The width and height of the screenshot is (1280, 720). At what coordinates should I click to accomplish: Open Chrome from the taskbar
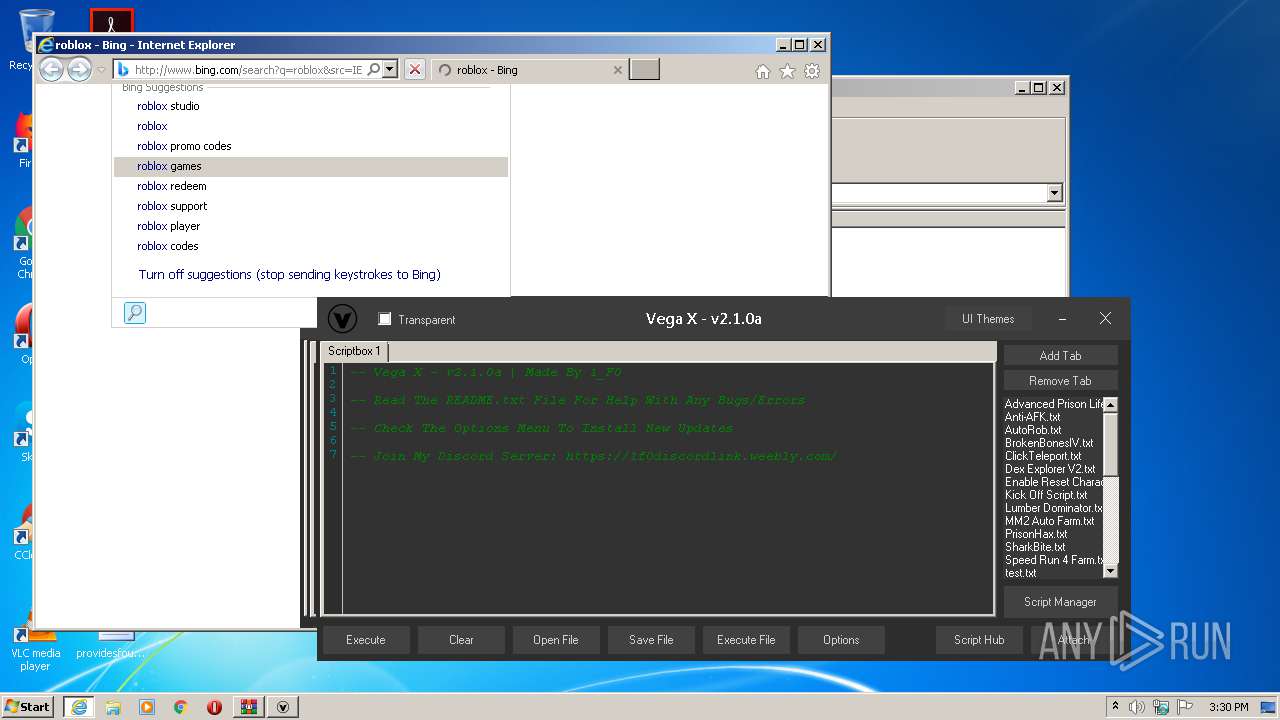click(181, 706)
